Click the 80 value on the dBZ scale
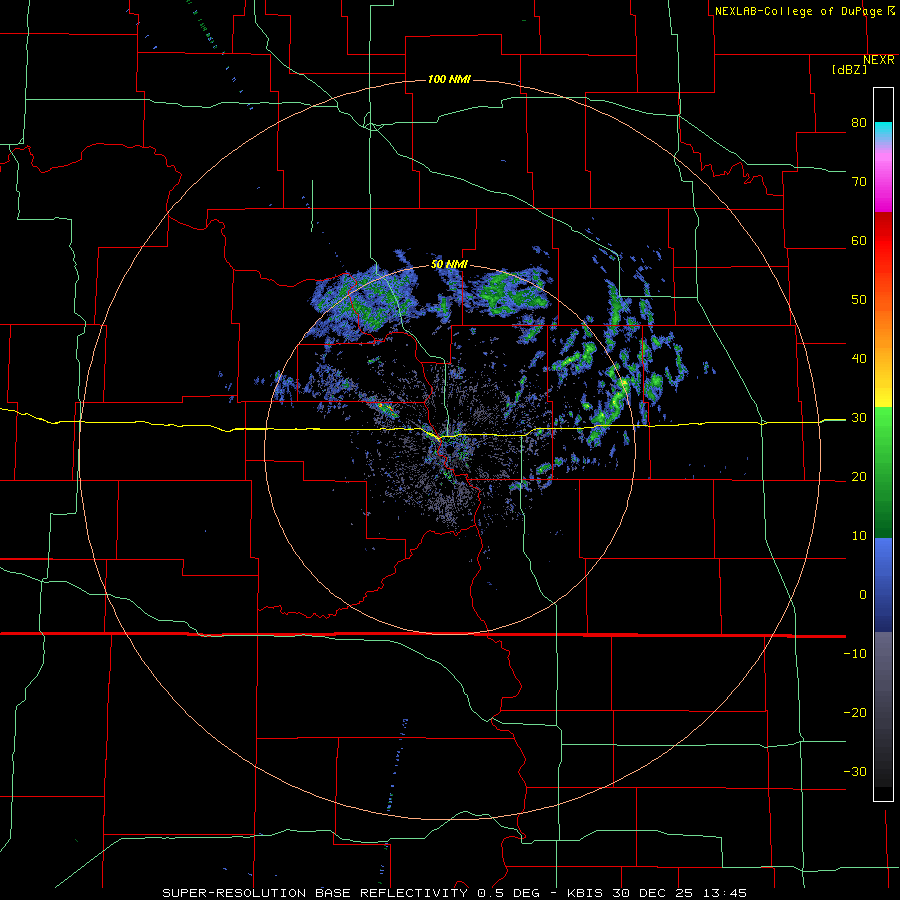Viewport: 900px width, 900px height. pyautogui.click(x=859, y=123)
